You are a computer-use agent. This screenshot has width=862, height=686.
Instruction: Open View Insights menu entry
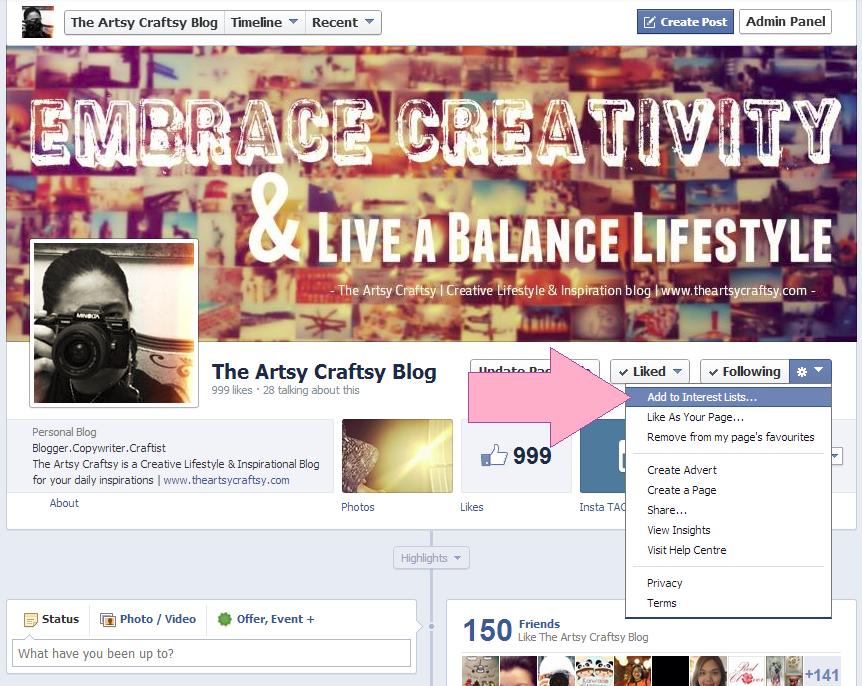(x=728, y=530)
